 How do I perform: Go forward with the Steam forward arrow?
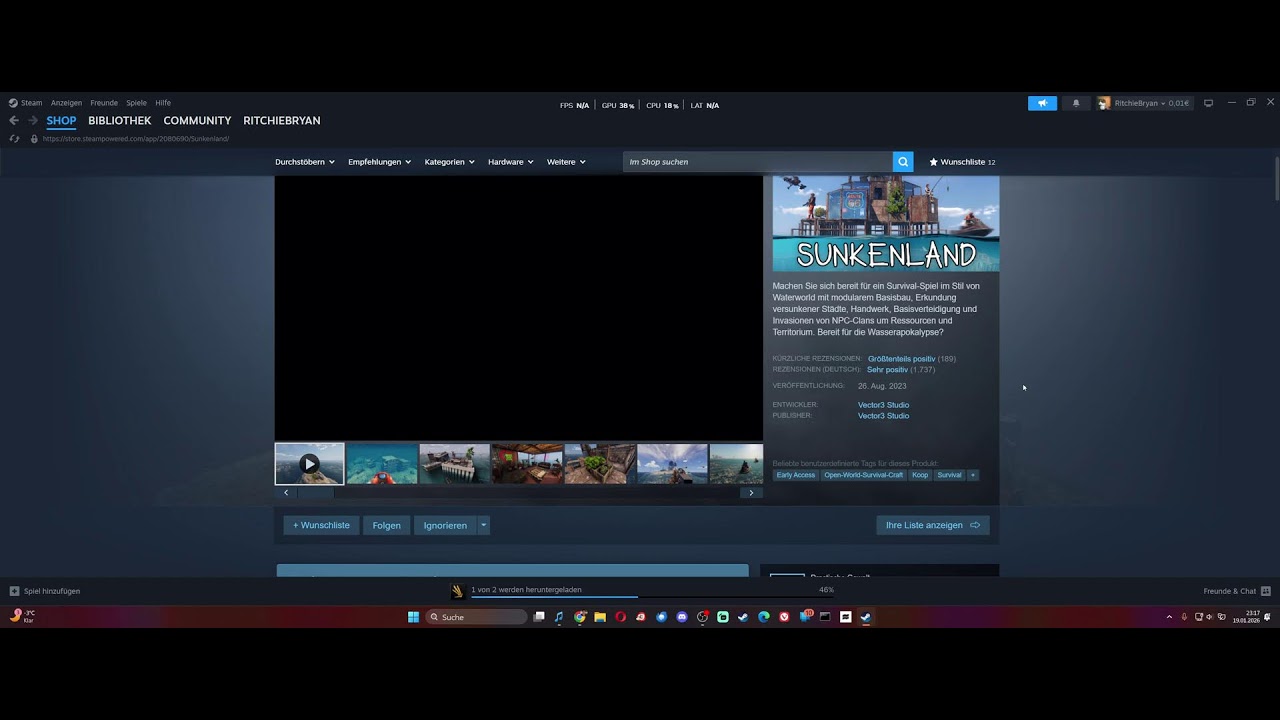pyautogui.click(x=33, y=121)
